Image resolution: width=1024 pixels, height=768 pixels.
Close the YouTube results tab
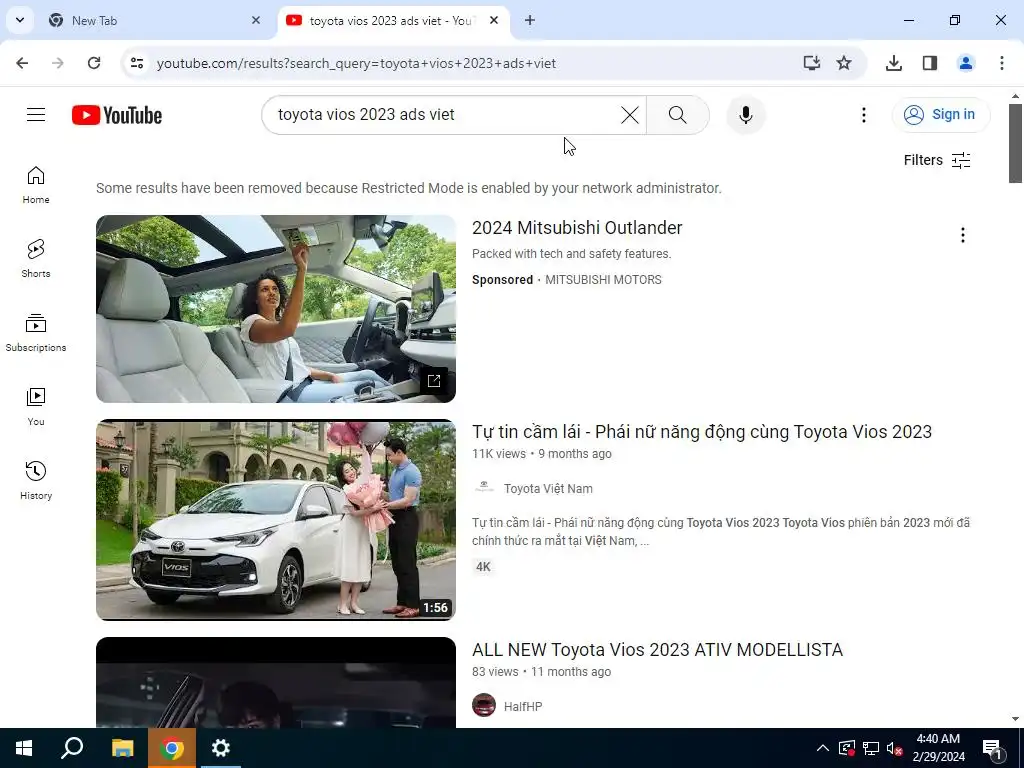tap(494, 20)
